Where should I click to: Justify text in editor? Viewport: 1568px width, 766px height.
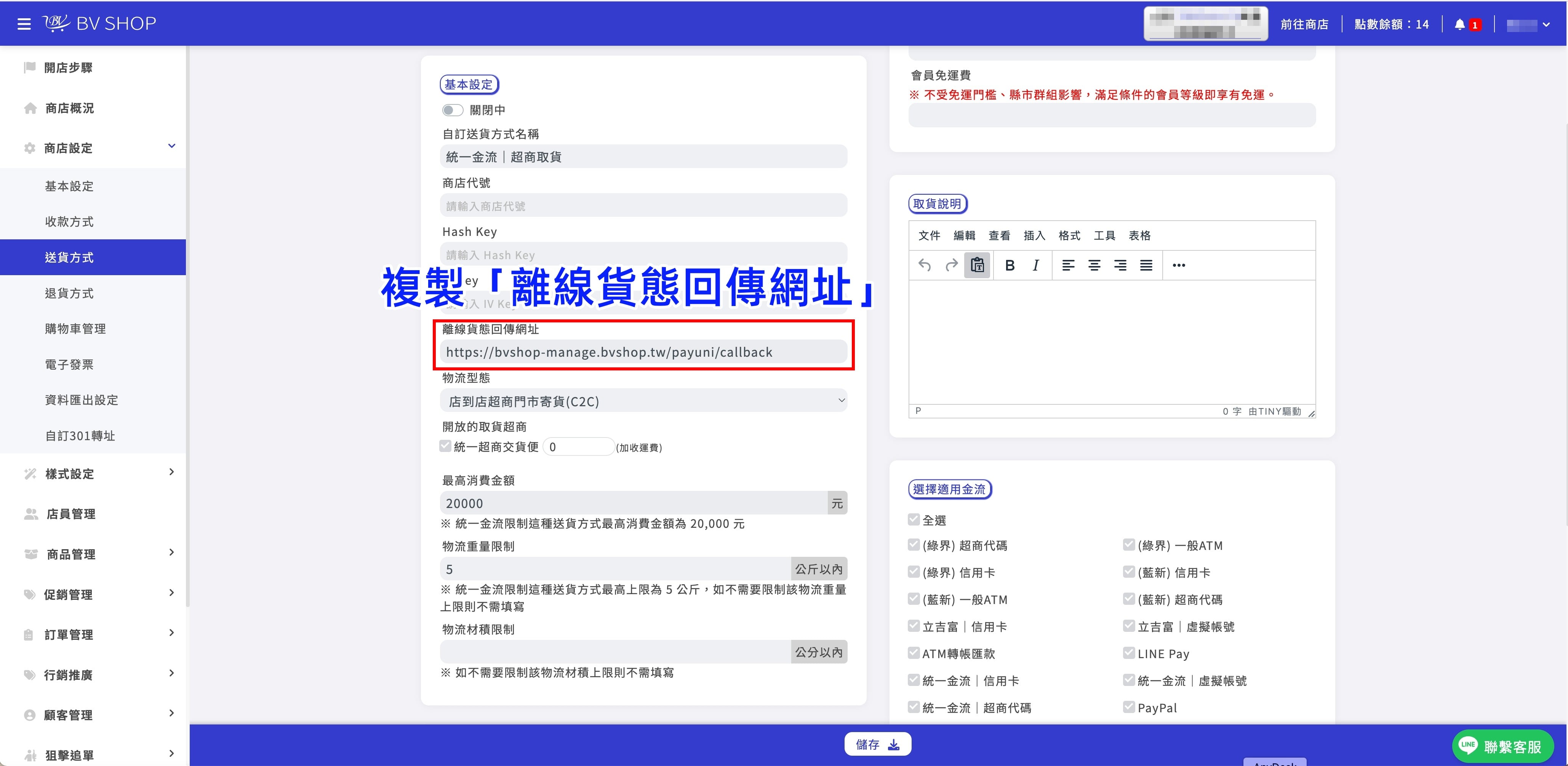click(x=1146, y=265)
